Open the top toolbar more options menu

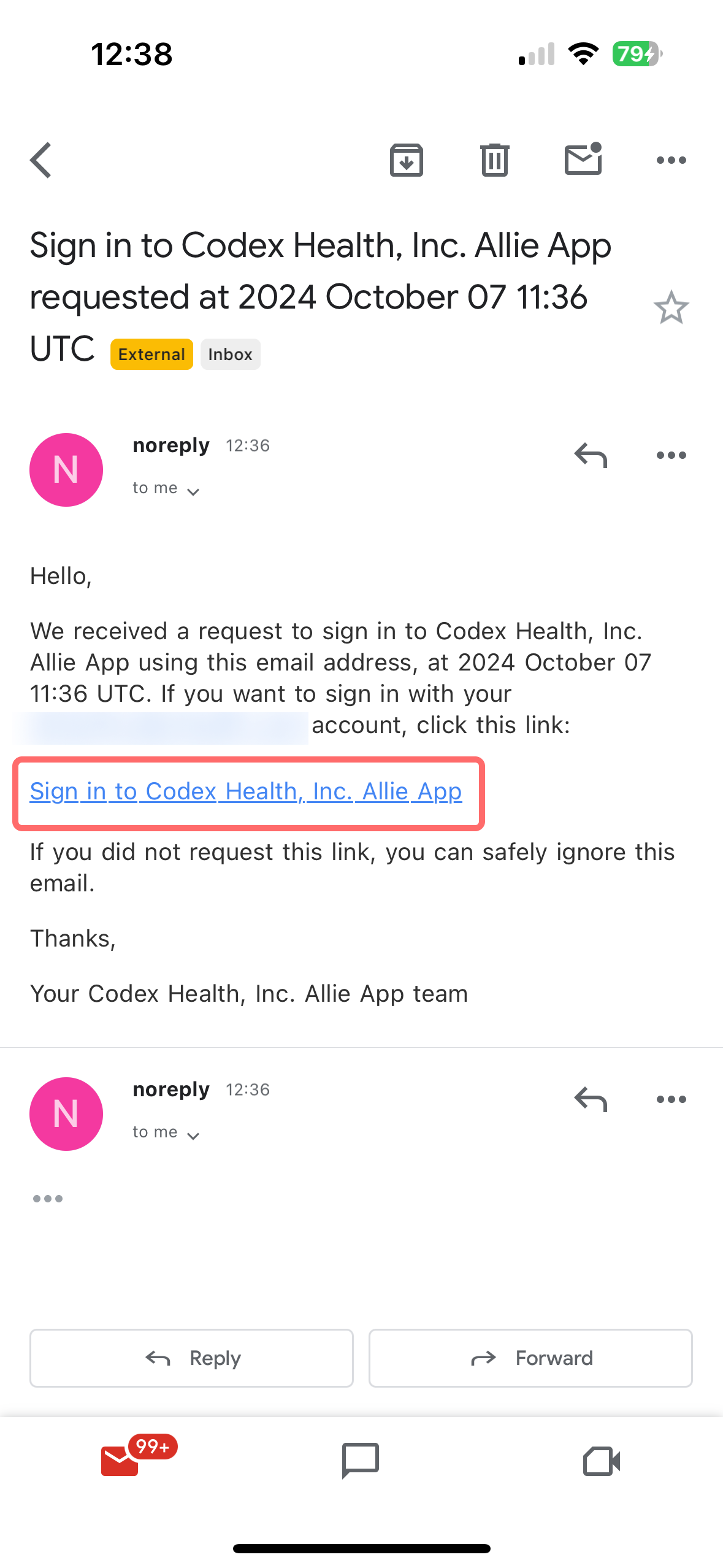coord(671,160)
